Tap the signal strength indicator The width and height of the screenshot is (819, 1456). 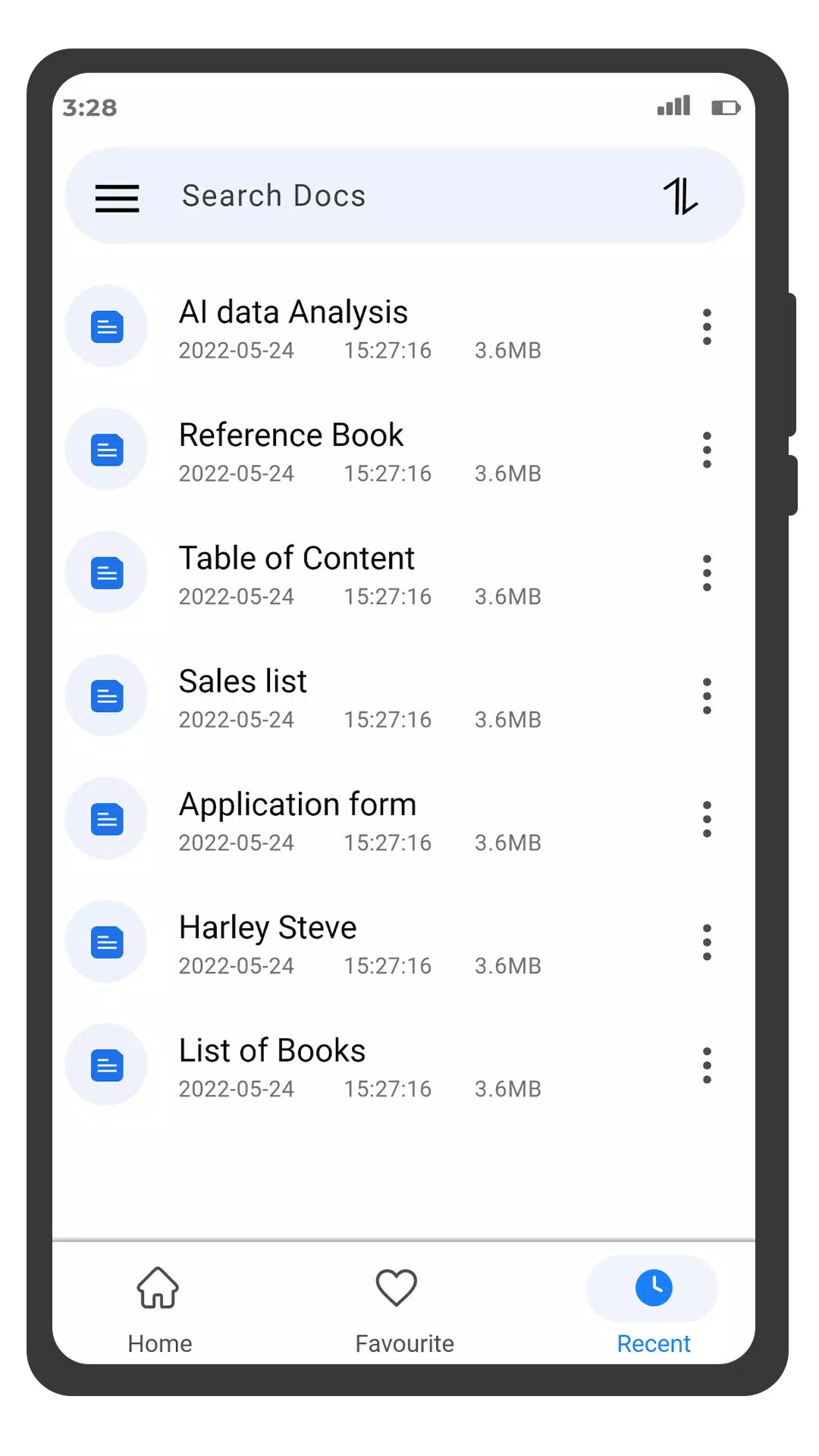(674, 105)
